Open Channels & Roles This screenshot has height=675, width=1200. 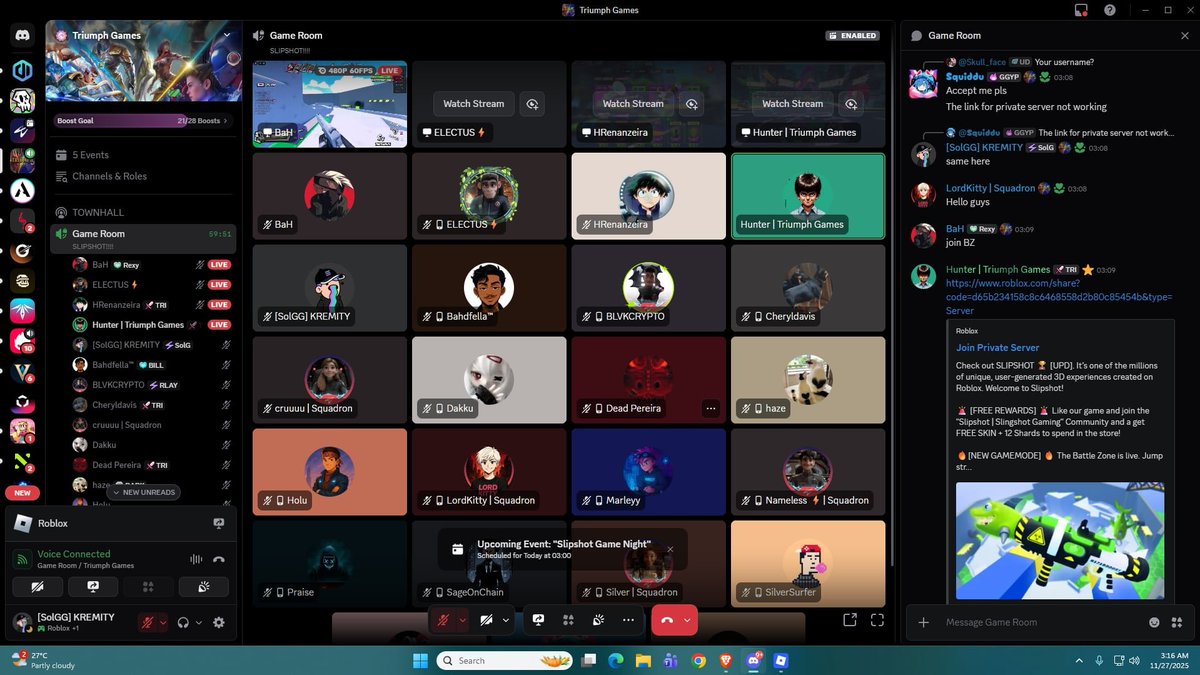143,176
